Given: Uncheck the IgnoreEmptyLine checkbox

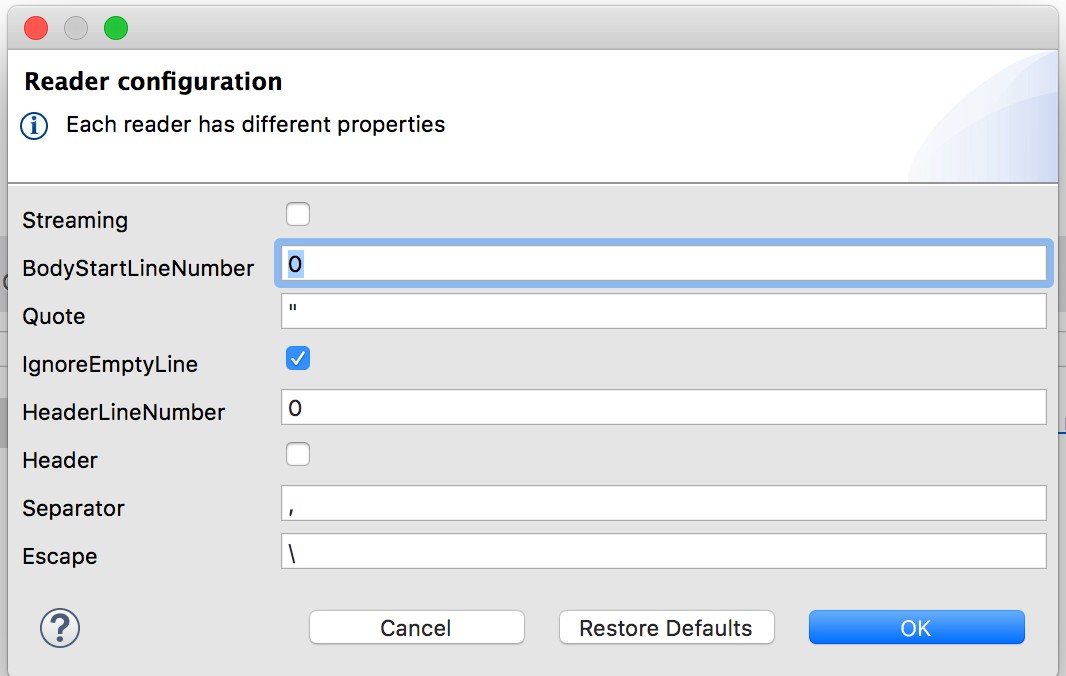Looking at the screenshot, I should (298, 358).
